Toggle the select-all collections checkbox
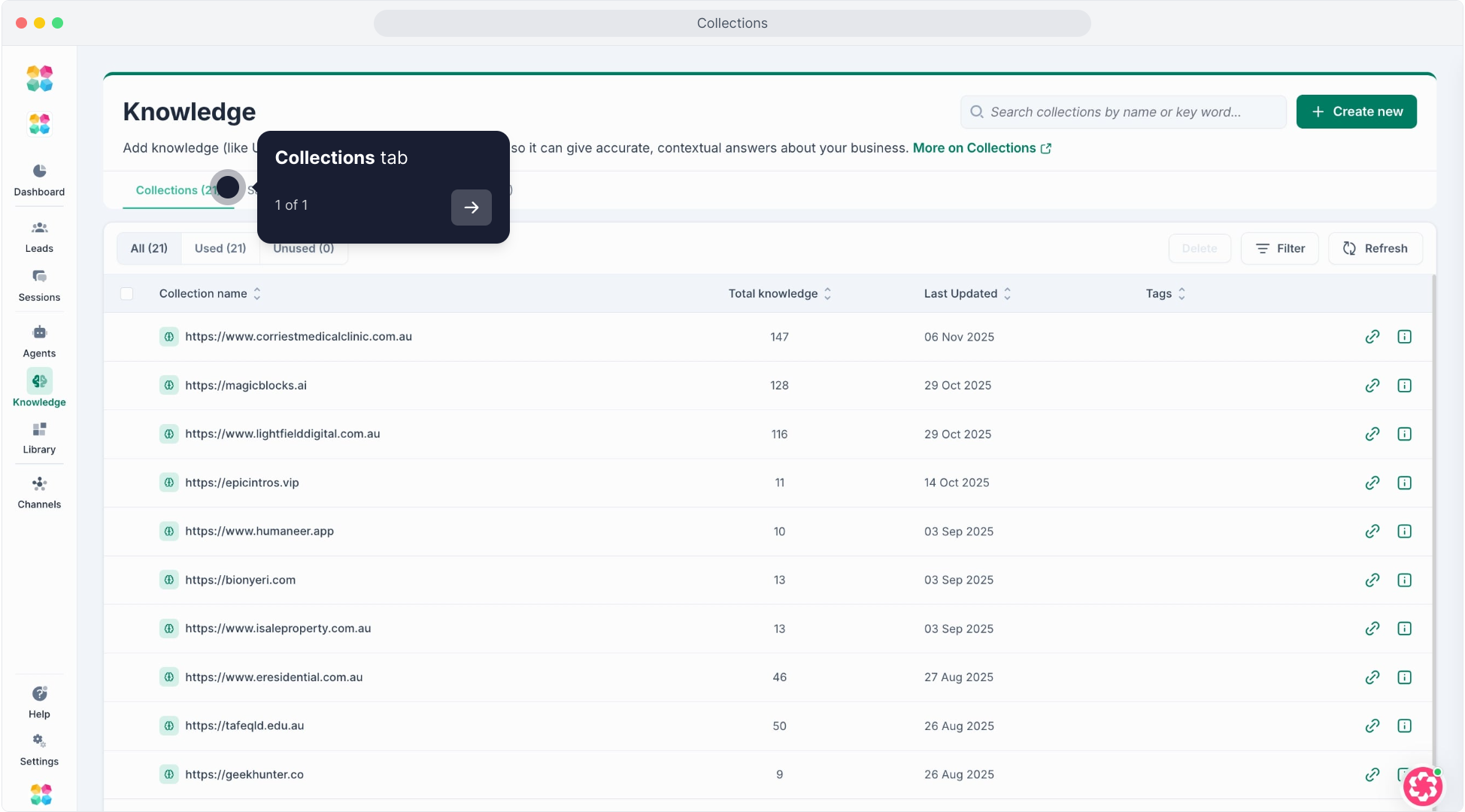The height and width of the screenshot is (812, 1465). tap(127, 294)
